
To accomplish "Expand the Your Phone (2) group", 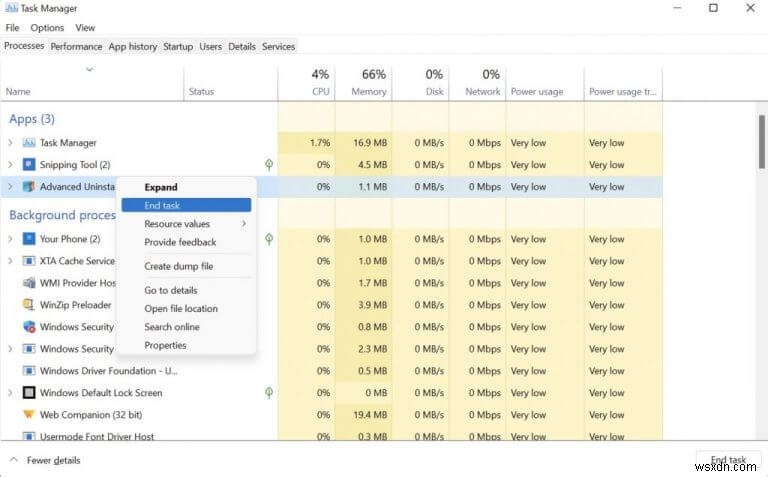I will click(x=10, y=239).
